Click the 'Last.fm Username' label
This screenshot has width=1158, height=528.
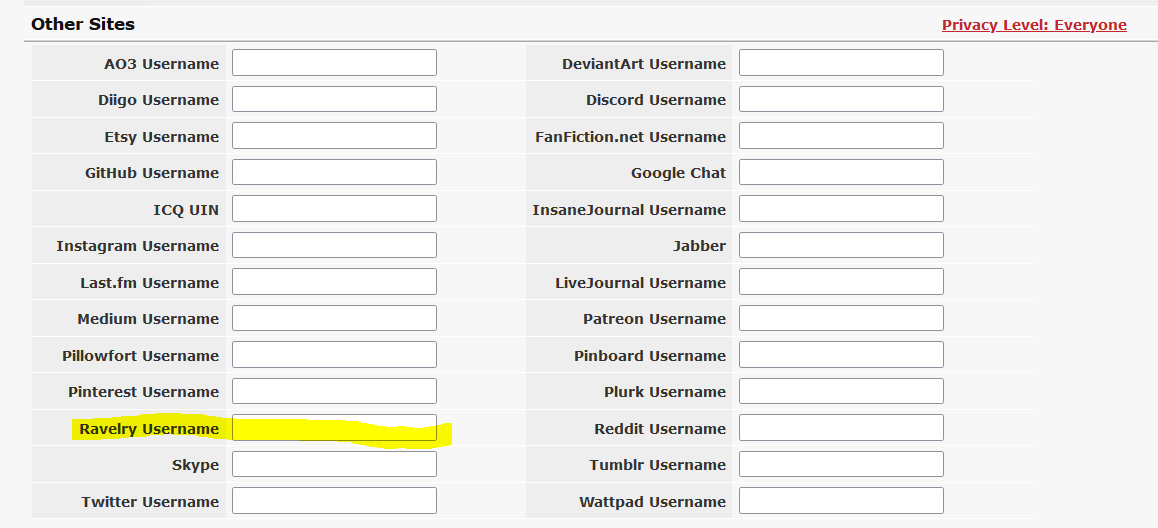[x=149, y=283]
